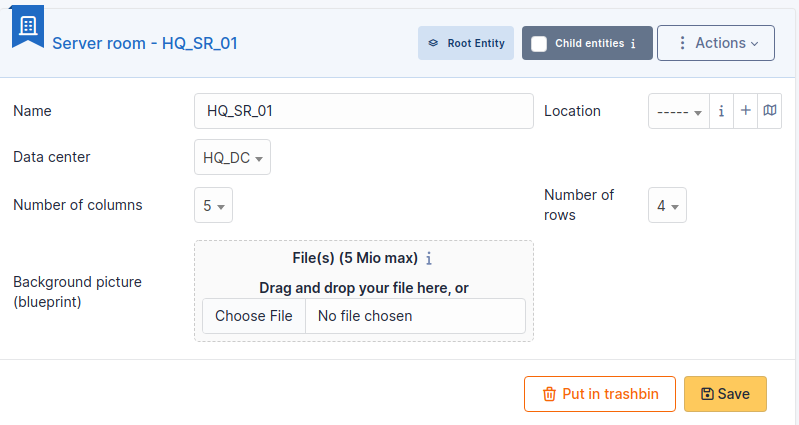Screen dimensions: 799x425
Task: Open the location map icon
Action: click(770, 111)
